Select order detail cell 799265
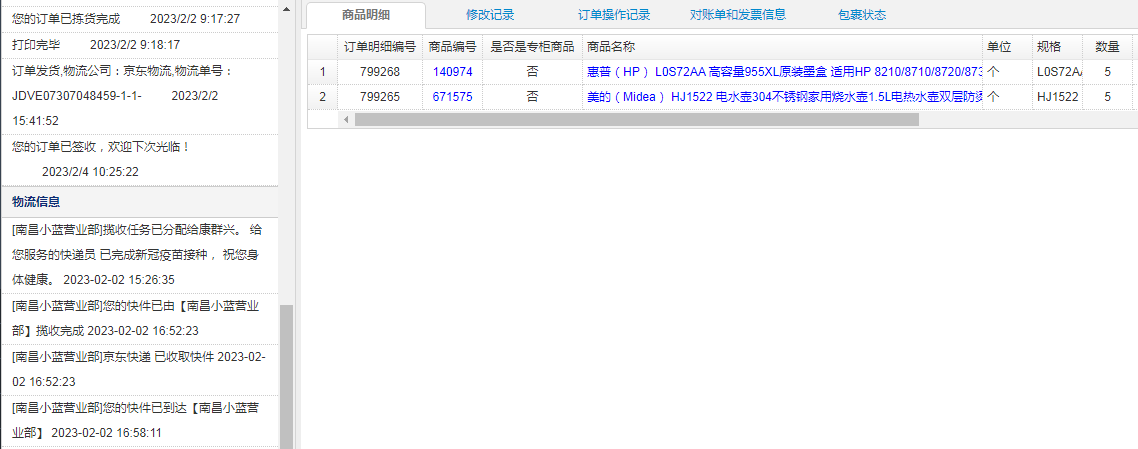 tap(380, 96)
